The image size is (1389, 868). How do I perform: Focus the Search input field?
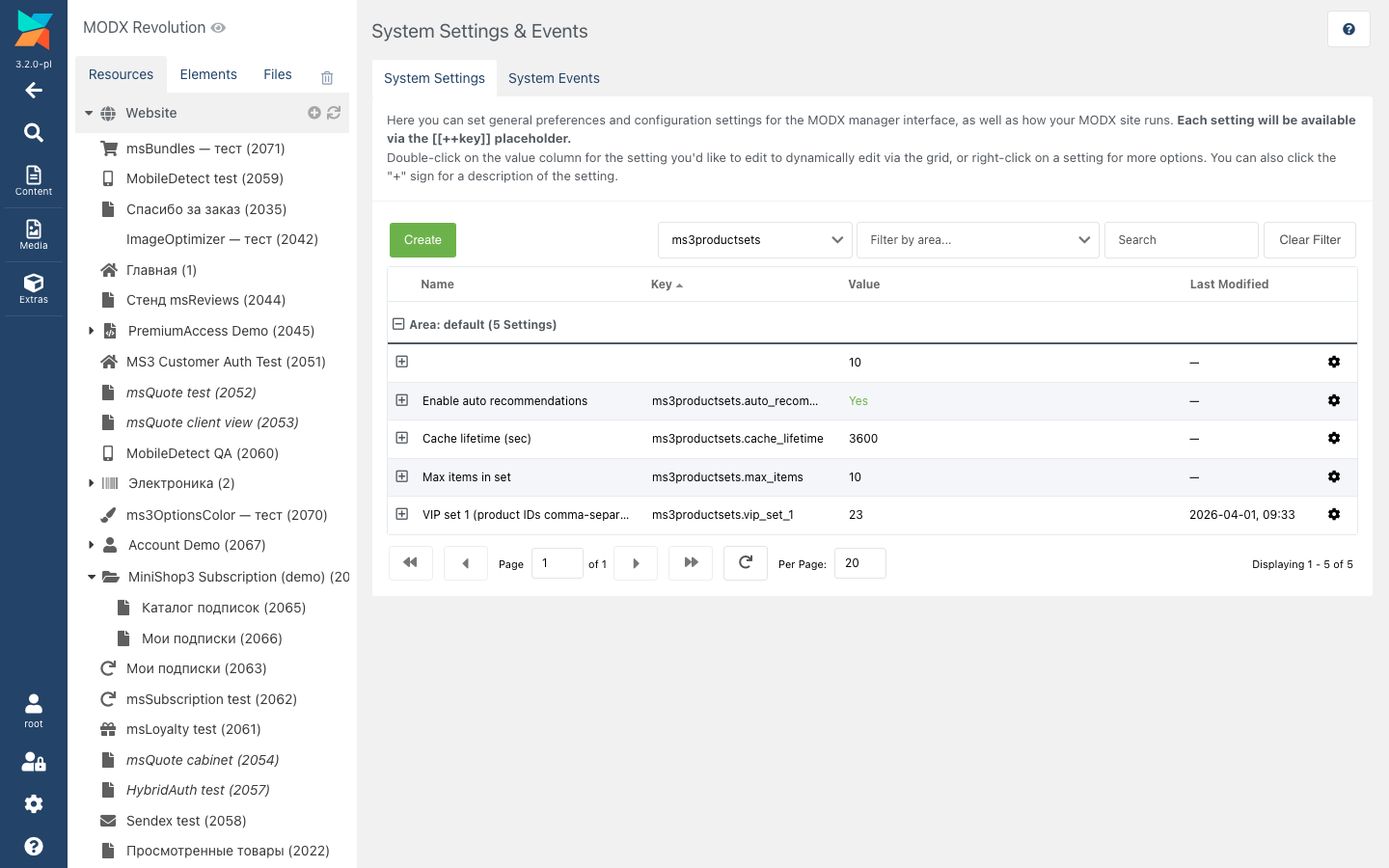[x=1182, y=240]
